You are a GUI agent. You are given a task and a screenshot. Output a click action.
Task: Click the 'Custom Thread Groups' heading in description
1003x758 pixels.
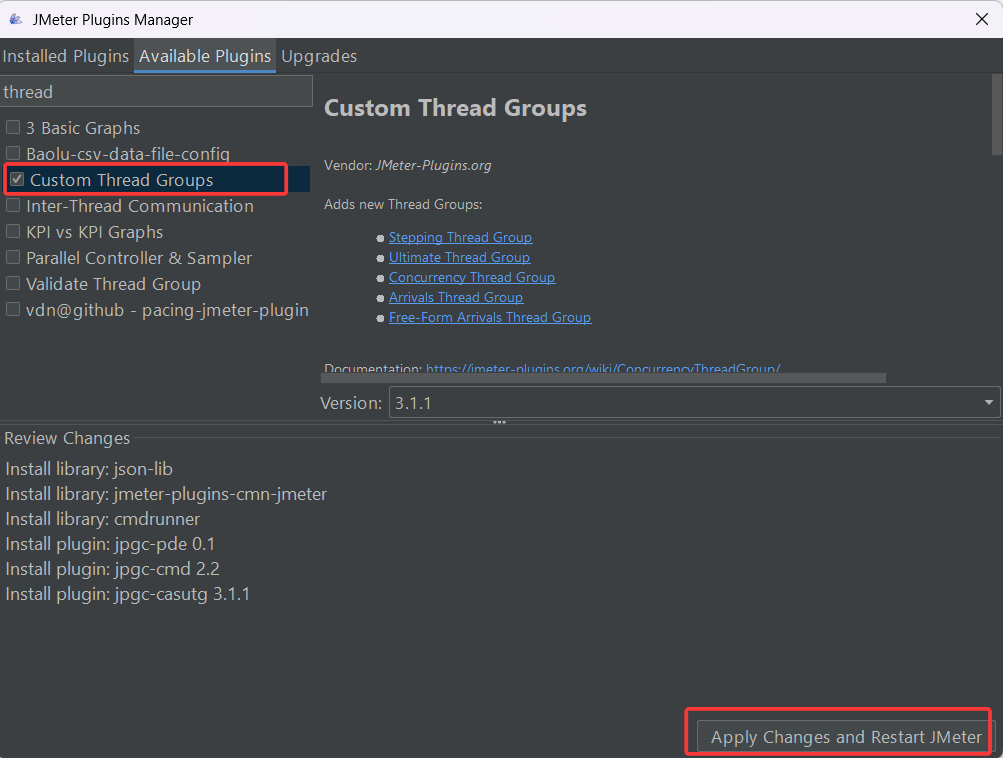455,108
